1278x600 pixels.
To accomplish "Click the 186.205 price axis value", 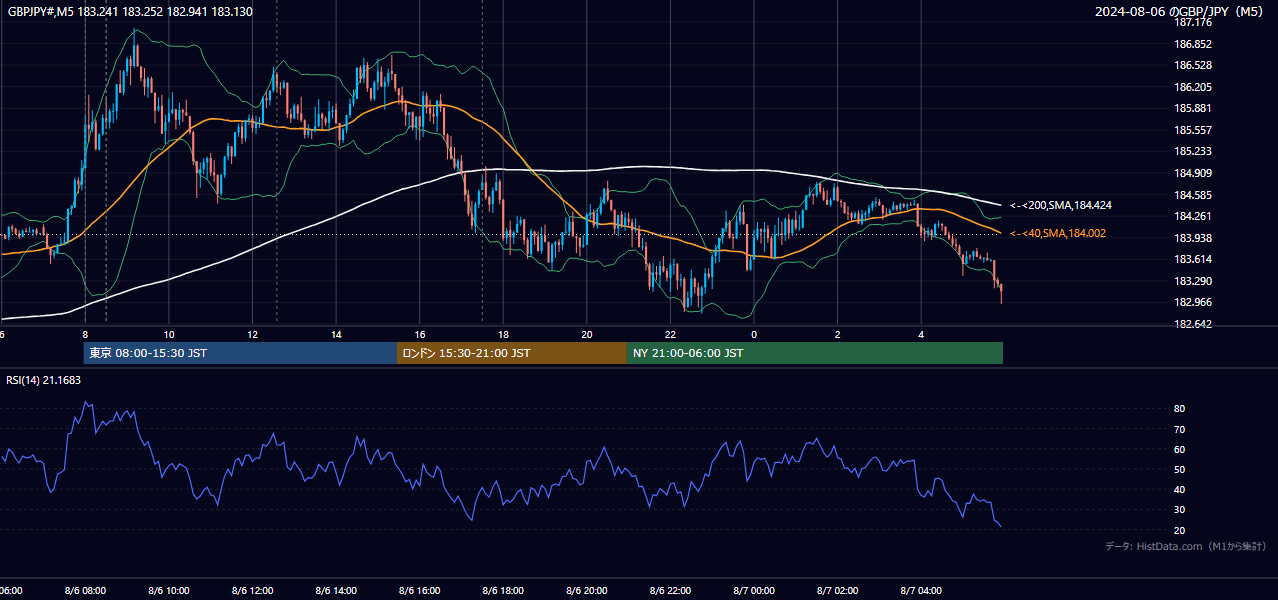I will [x=1193, y=87].
